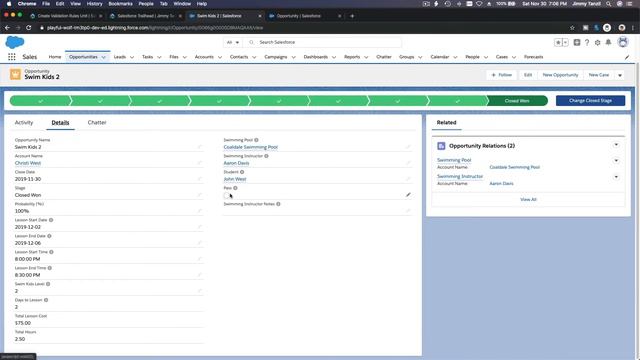640x360 pixels.
Task: Click the Change Closed Stage button
Action: pos(590,100)
